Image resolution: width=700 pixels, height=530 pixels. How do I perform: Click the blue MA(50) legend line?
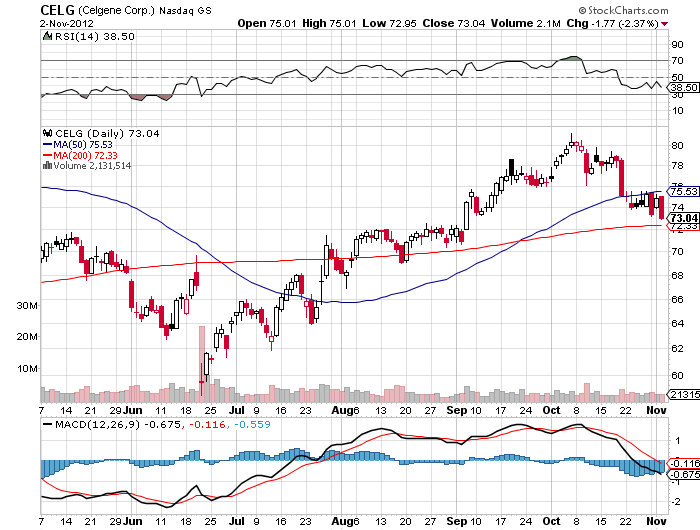[x=47, y=145]
